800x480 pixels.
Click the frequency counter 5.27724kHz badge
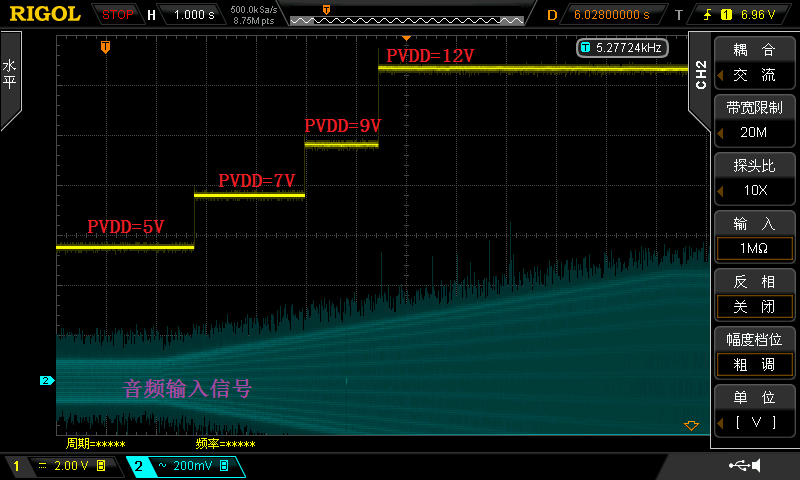tap(619, 47)
